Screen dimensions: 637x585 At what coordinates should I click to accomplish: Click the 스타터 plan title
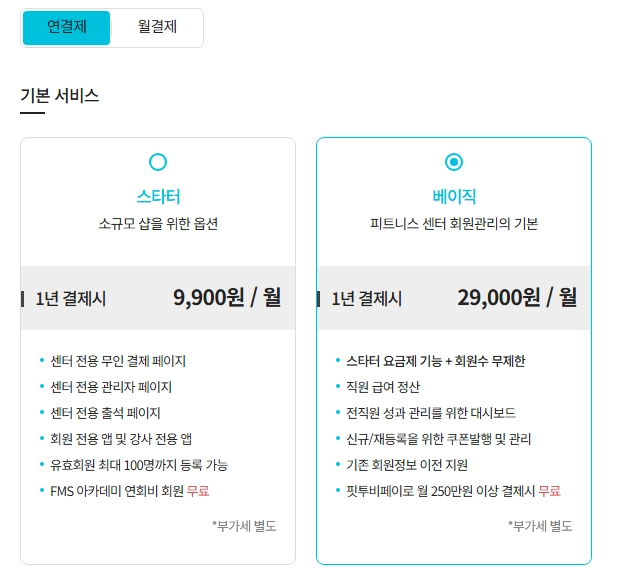tap(158, 197)
